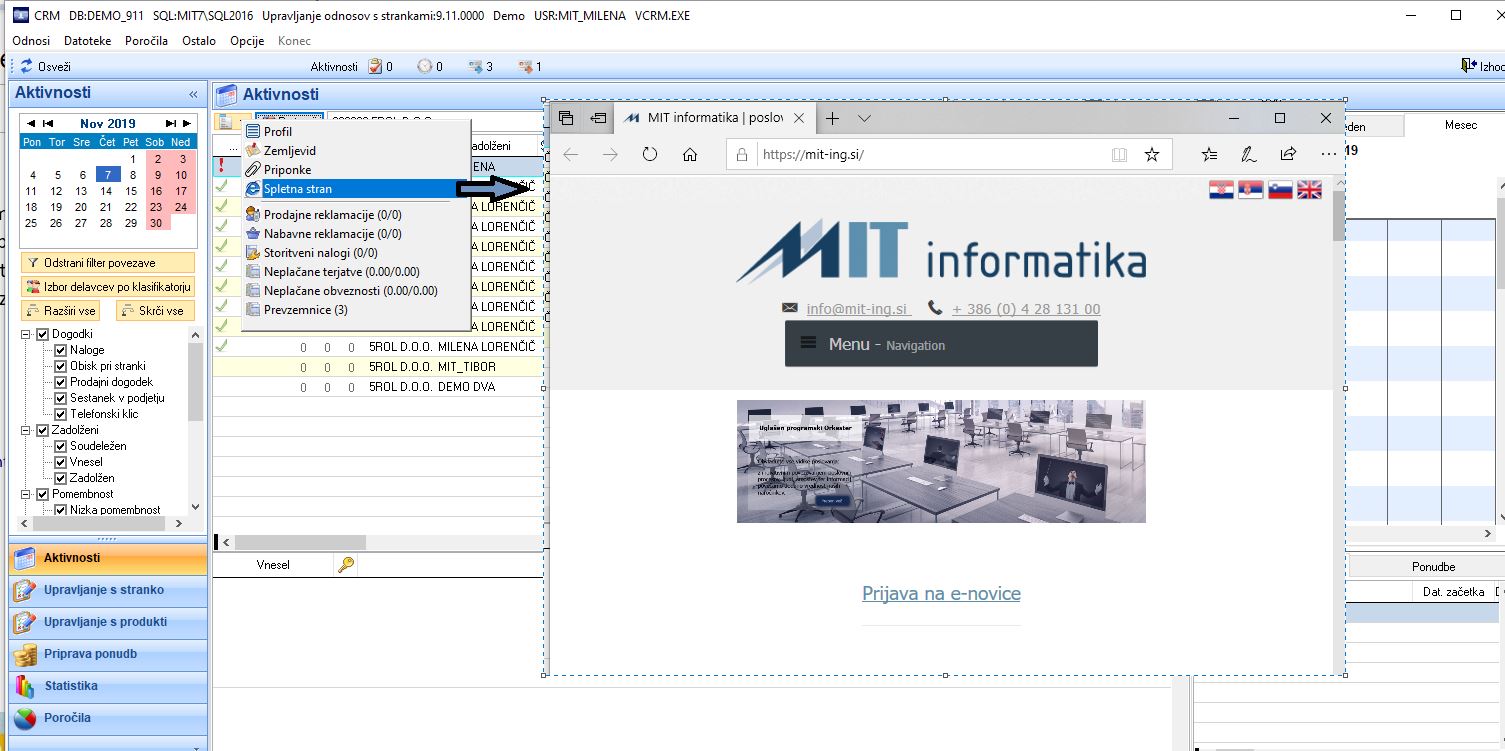Open the Datoteke menu

(x=88, y=41)
